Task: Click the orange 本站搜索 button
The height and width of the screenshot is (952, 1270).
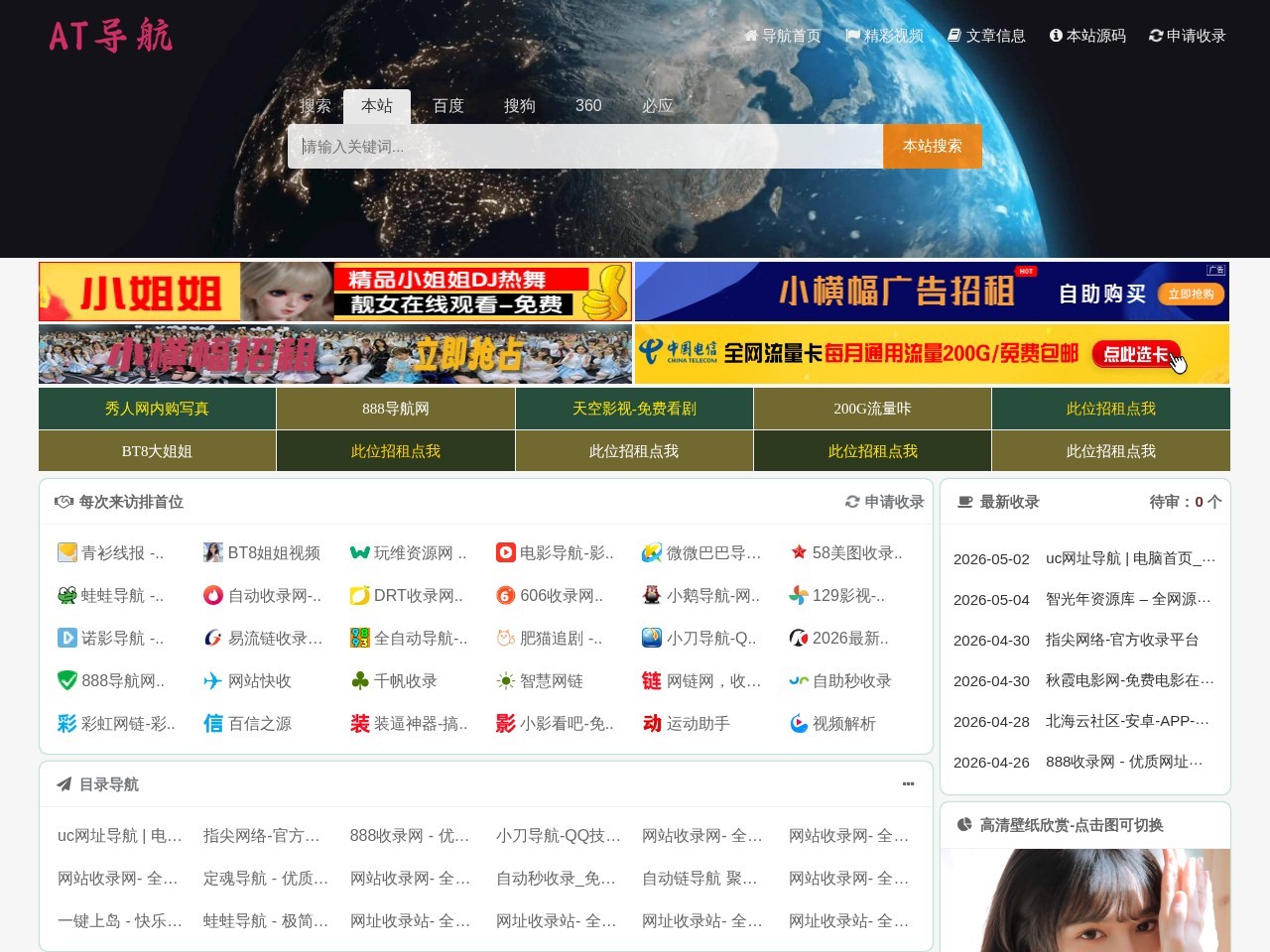Action: [933, 147]
